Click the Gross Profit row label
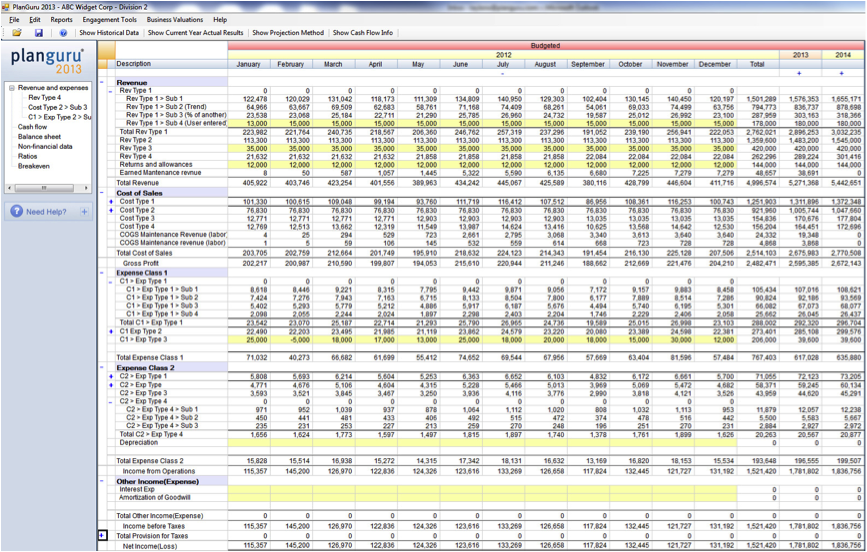The image size is (867, 552). (140, 263)
